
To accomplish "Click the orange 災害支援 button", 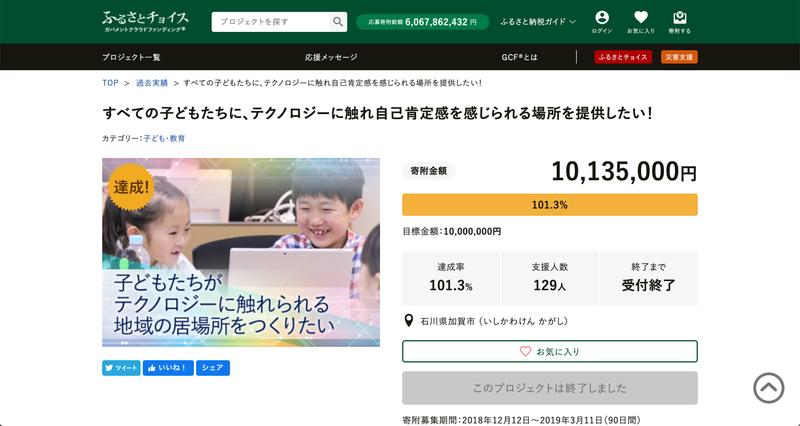I will click(679, 57).
